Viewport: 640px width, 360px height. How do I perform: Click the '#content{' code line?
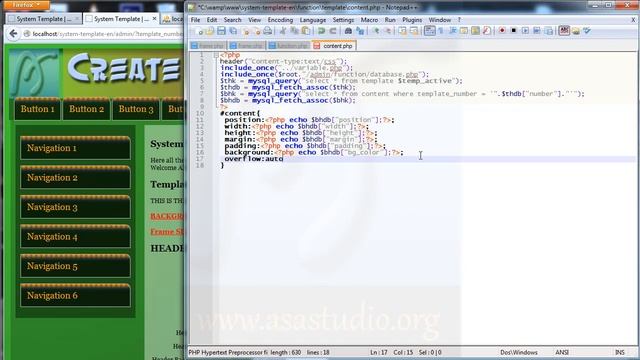click(240, 113)
